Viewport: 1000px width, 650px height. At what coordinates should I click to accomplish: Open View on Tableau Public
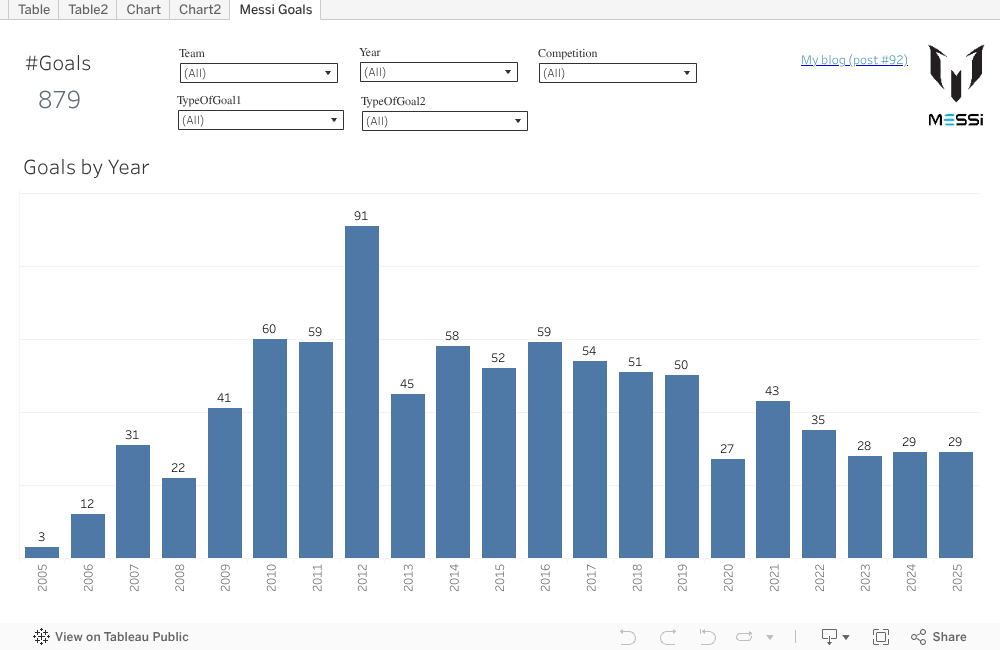(x=110, y=637)
